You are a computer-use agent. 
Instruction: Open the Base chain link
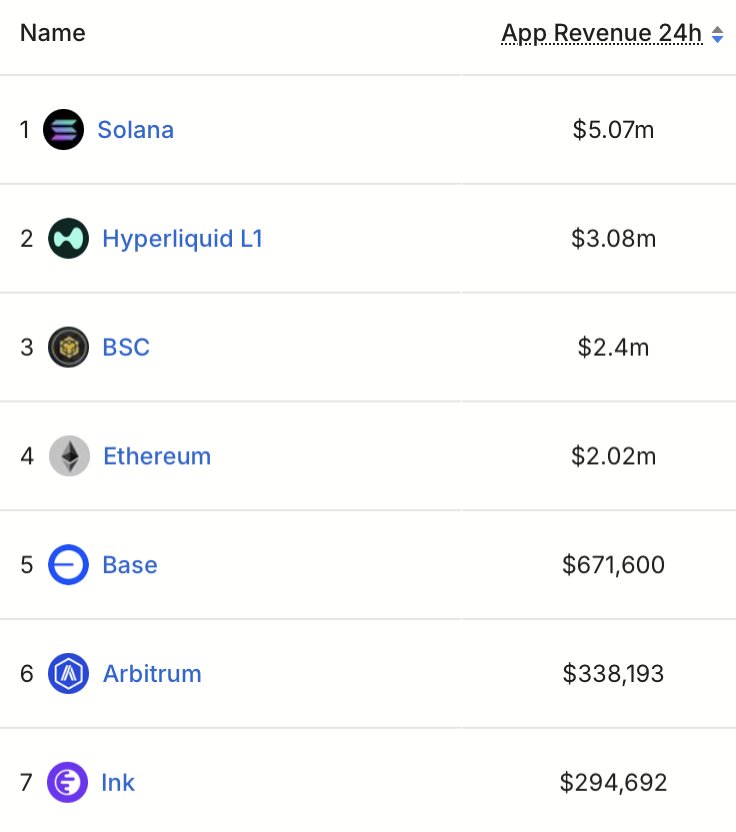[x=130, y=565]
